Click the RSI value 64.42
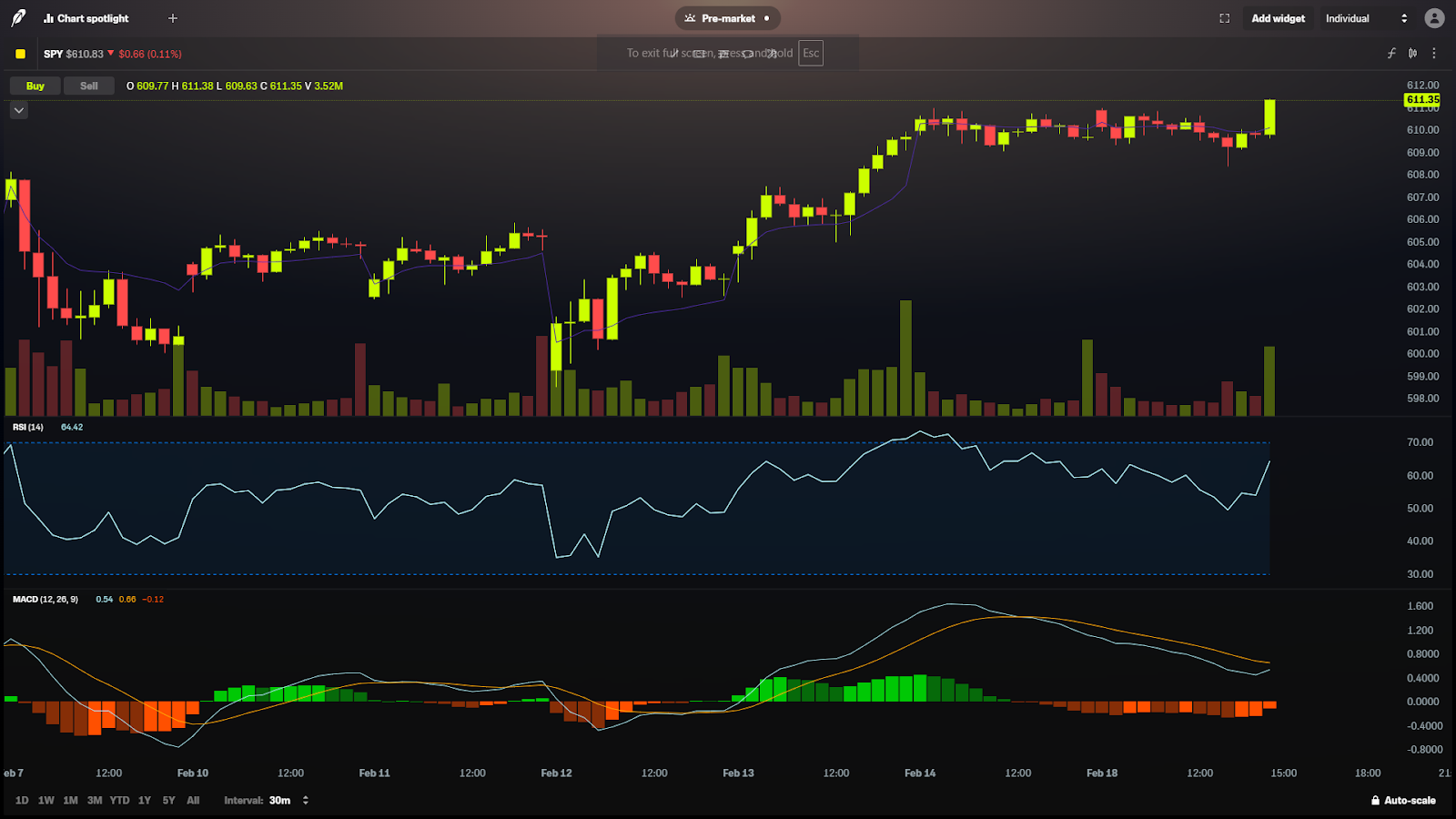 coord(72,427)
